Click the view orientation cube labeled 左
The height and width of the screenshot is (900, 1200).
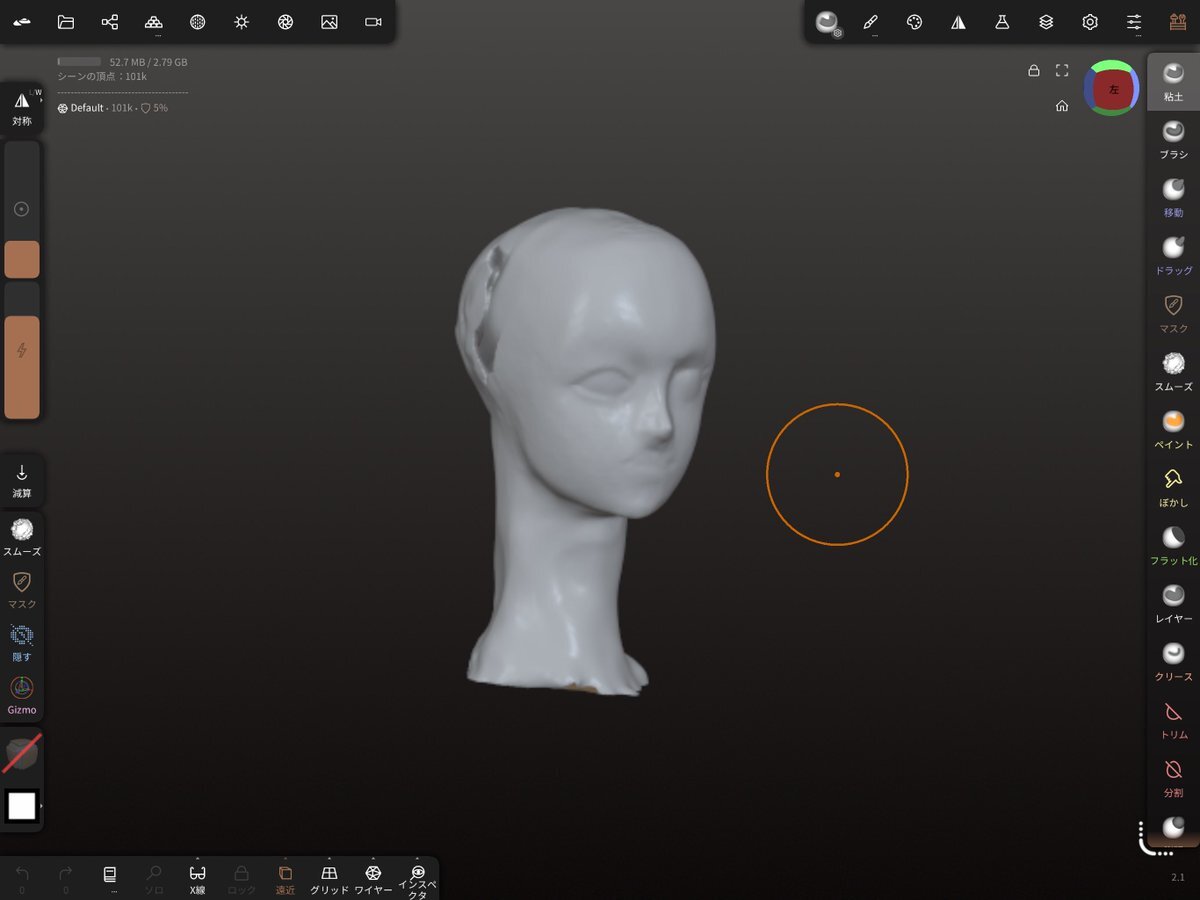click(1112, 89)
